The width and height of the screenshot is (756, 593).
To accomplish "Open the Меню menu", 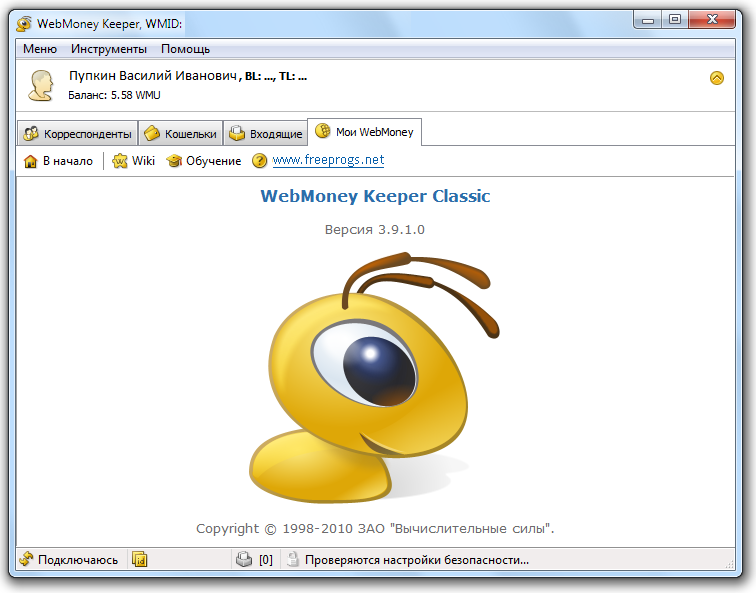I will [40, 49].
